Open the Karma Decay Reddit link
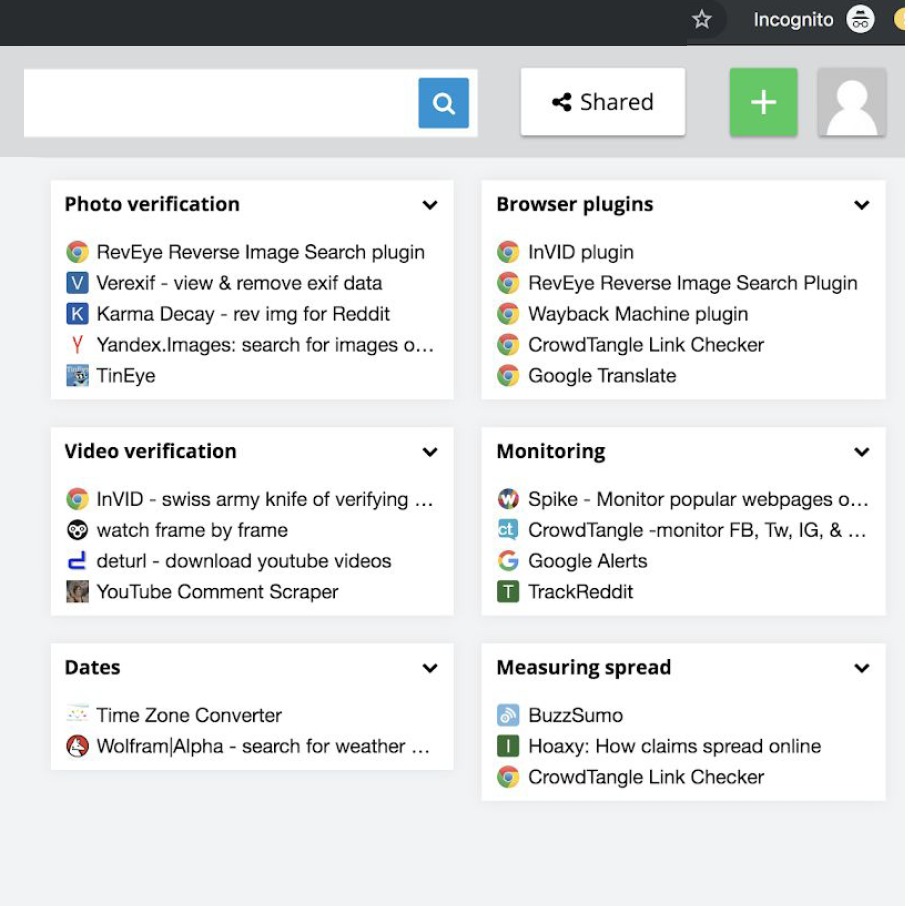The height and width of the screenshot is (906, 908). coord(242,314)
